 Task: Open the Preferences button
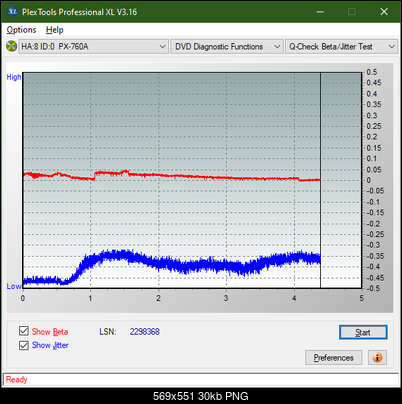click(x=333, y=358)
